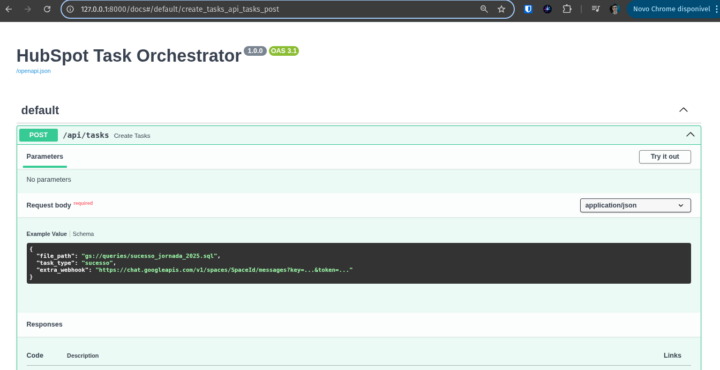Reload the page with the refresh icon
Image resolution: width=720 pixels, height=370 pixels.
[x=47, y=9]
